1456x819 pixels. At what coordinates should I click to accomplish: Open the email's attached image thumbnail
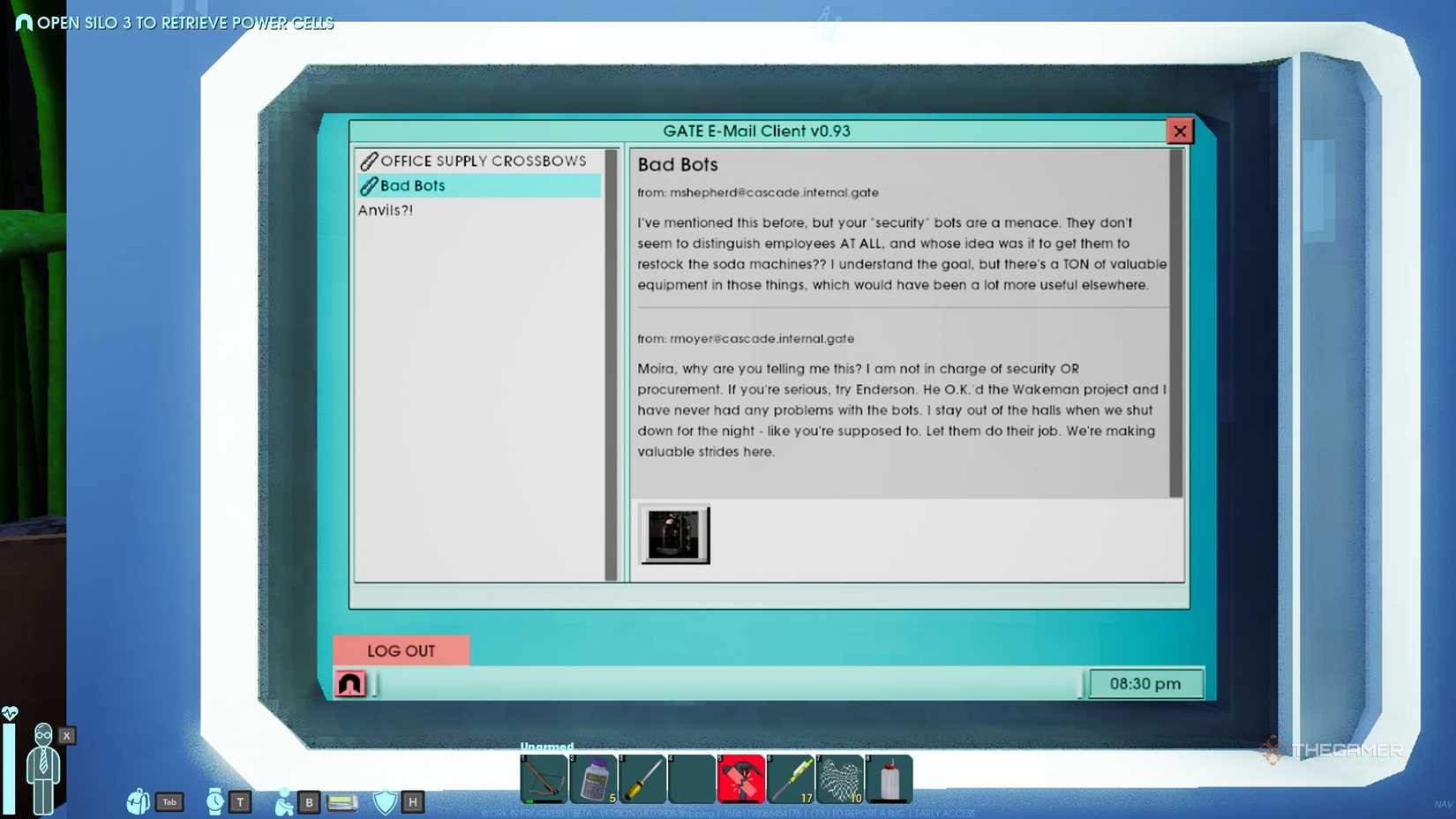pyautogui.click(x=674, y=534)
